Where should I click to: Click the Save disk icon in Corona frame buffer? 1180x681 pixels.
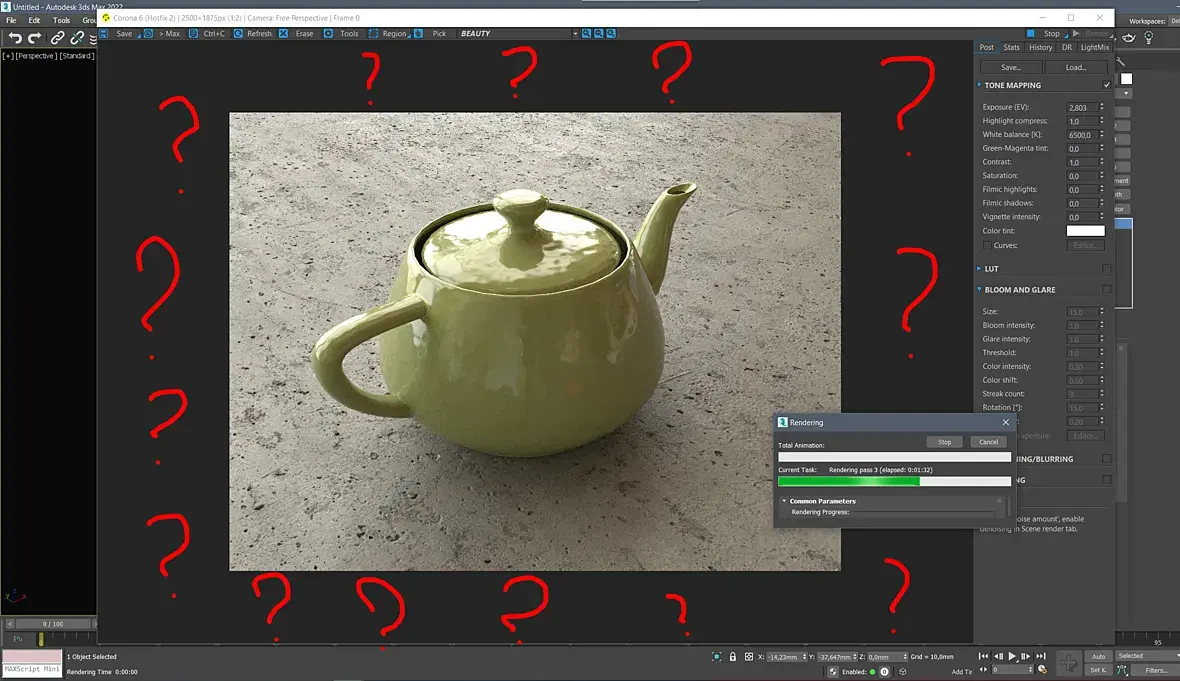[104, 34]
